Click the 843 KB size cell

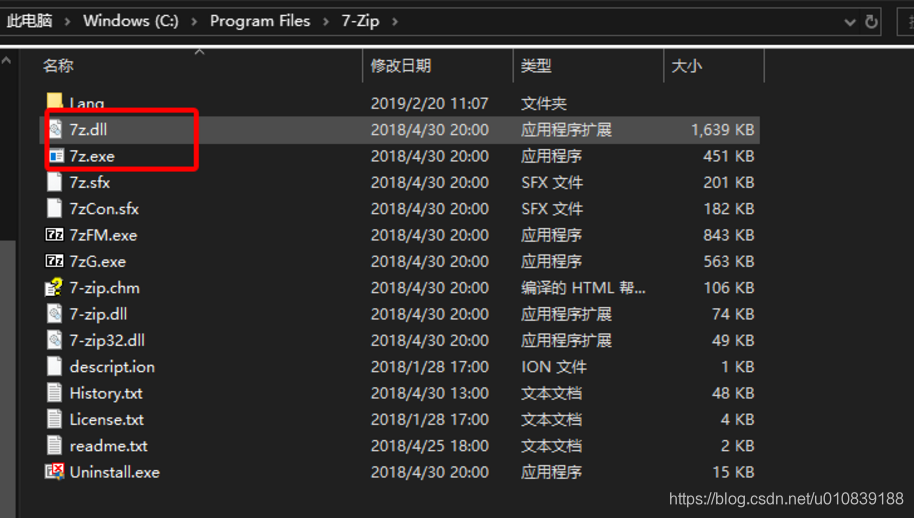729,235
